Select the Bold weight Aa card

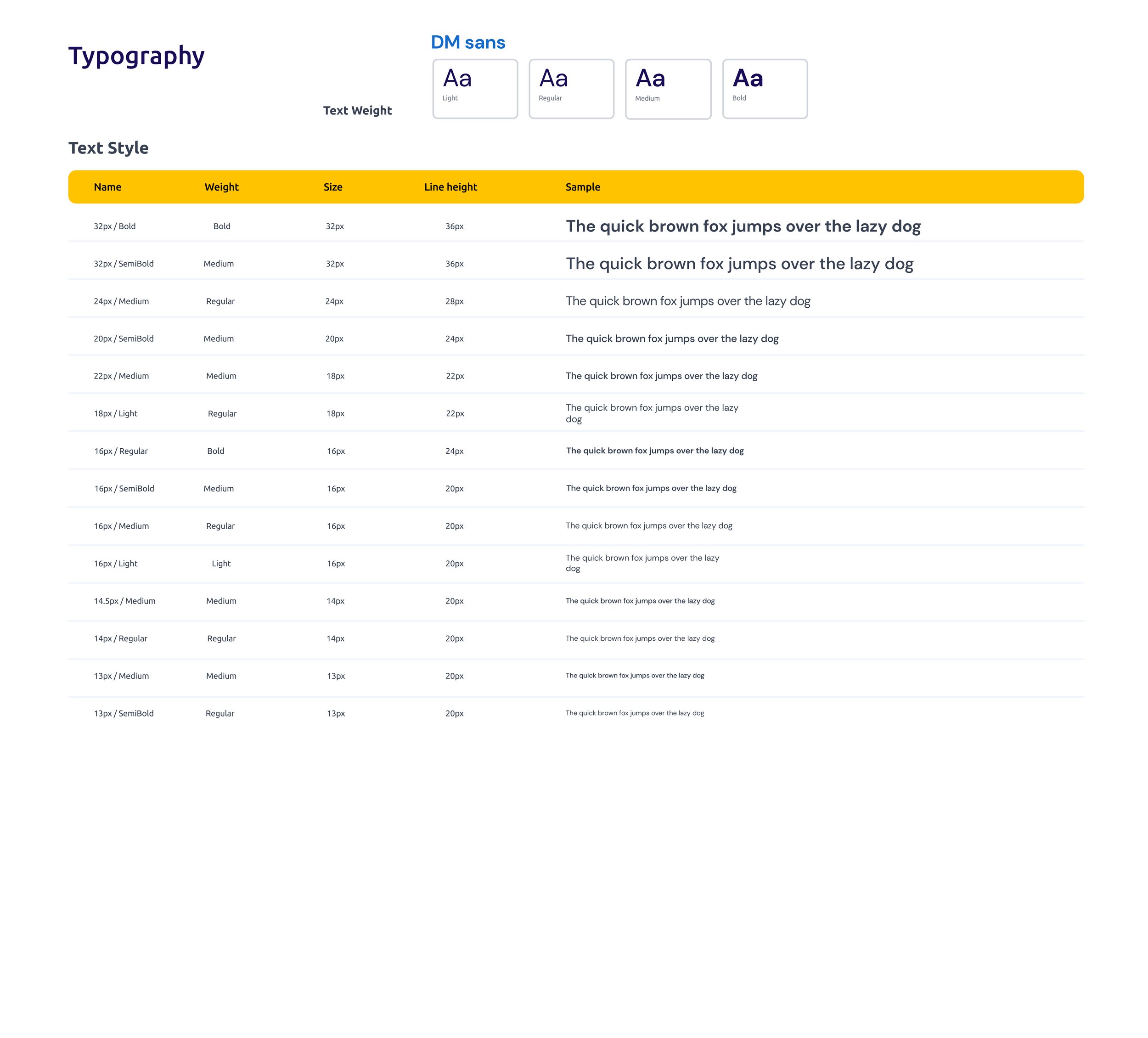765,89
